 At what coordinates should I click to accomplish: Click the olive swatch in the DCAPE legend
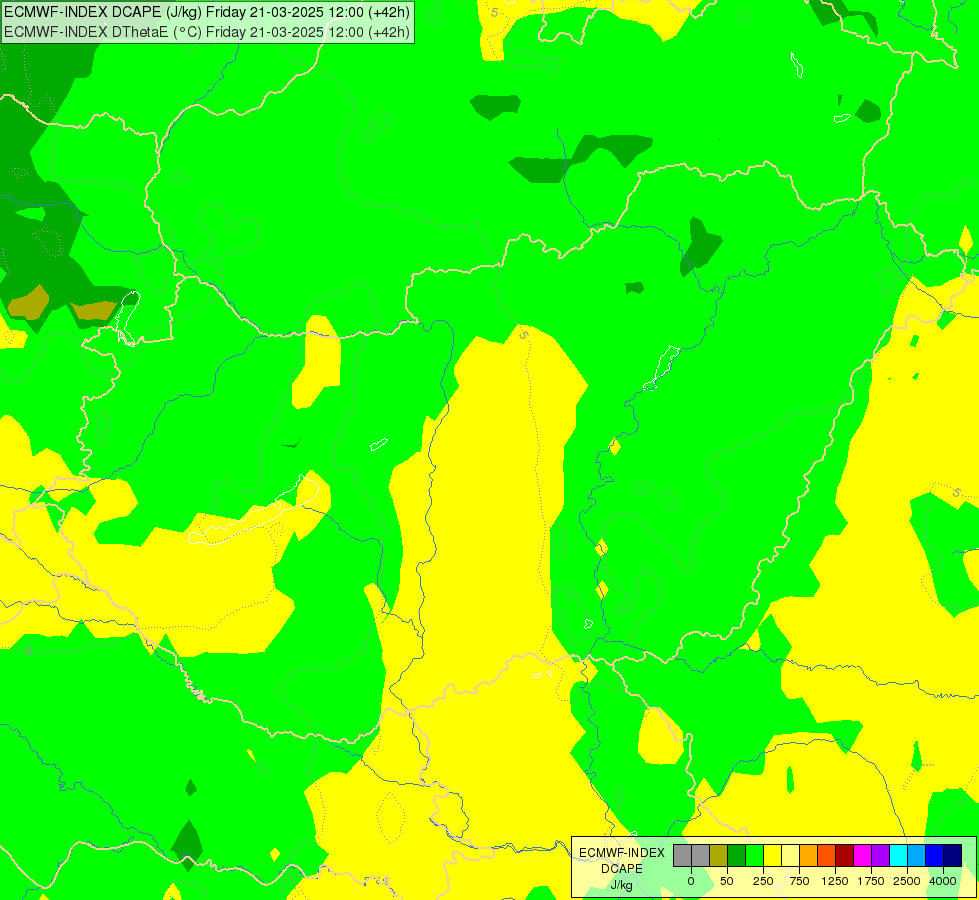point(719,855)
